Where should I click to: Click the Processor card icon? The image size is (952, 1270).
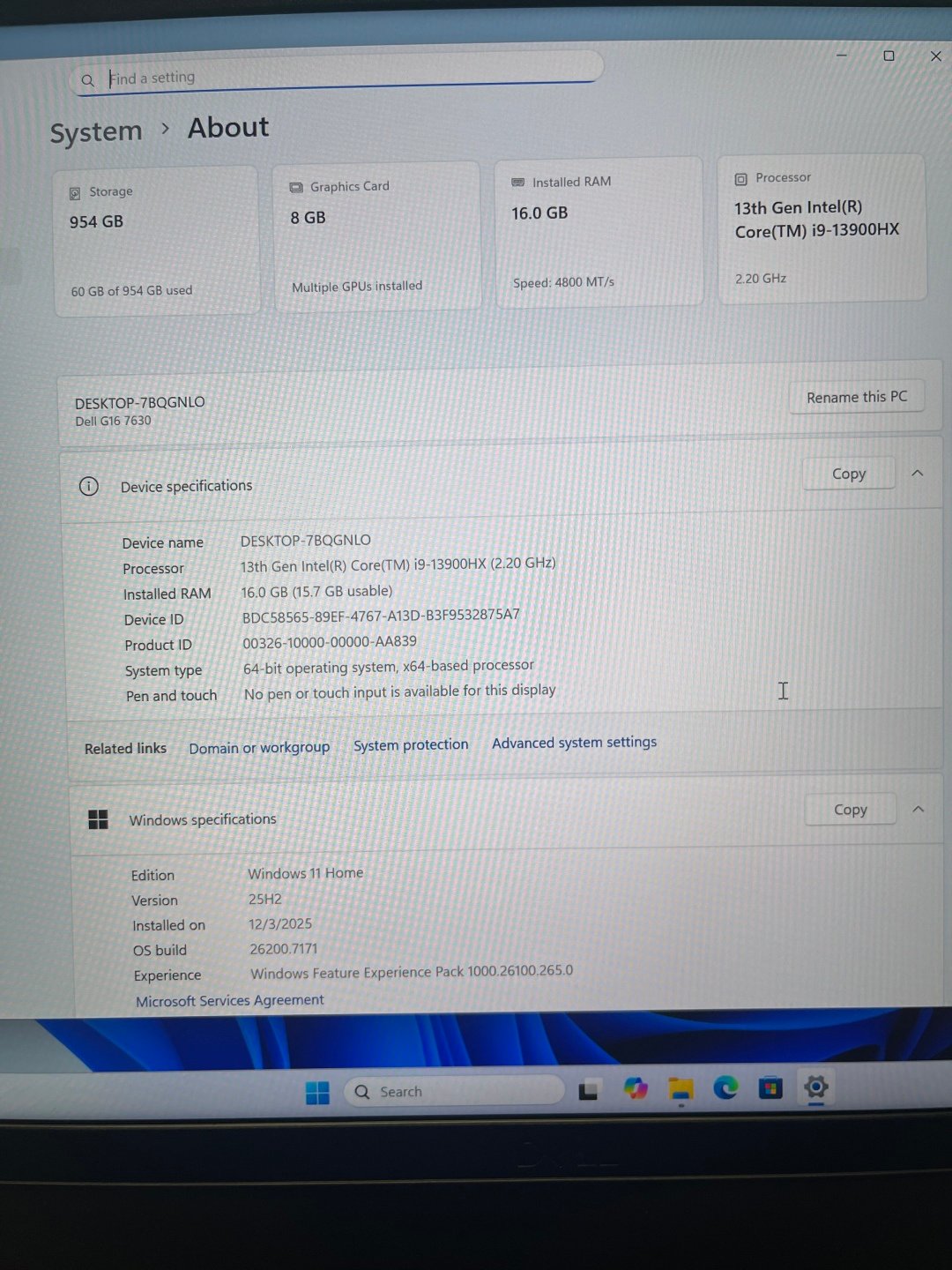(x=740, y=179)
